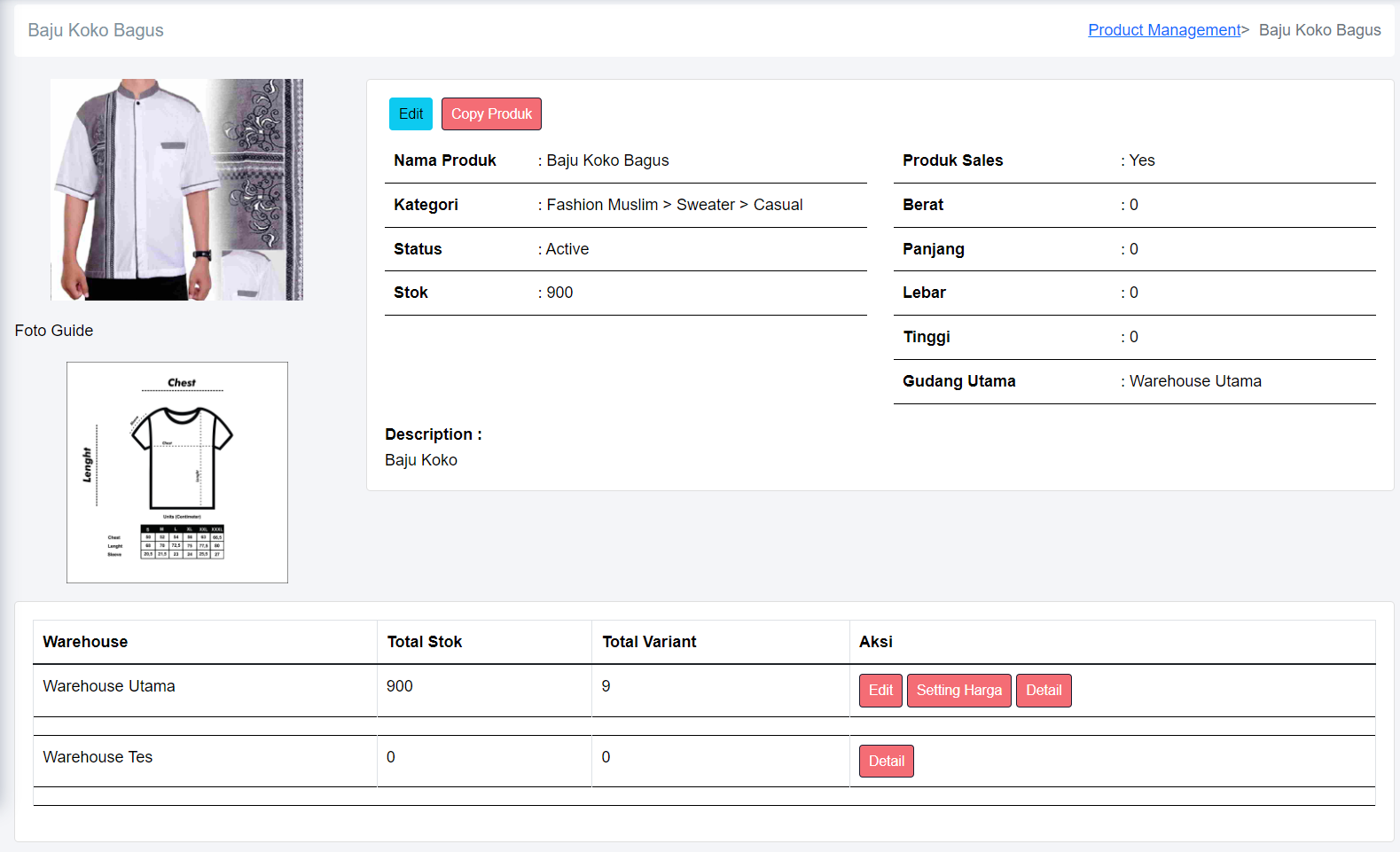This screenshot has width=1400, height=852.
Task: Open the baju koko product photo
Action: pos(176,190)
